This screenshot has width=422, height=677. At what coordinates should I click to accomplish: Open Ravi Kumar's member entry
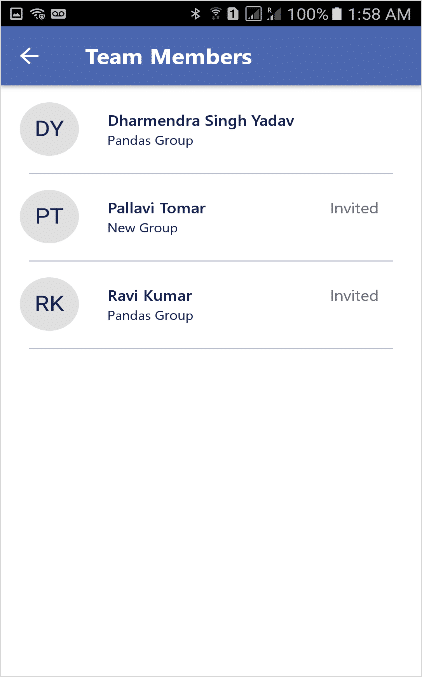(211, 305)
